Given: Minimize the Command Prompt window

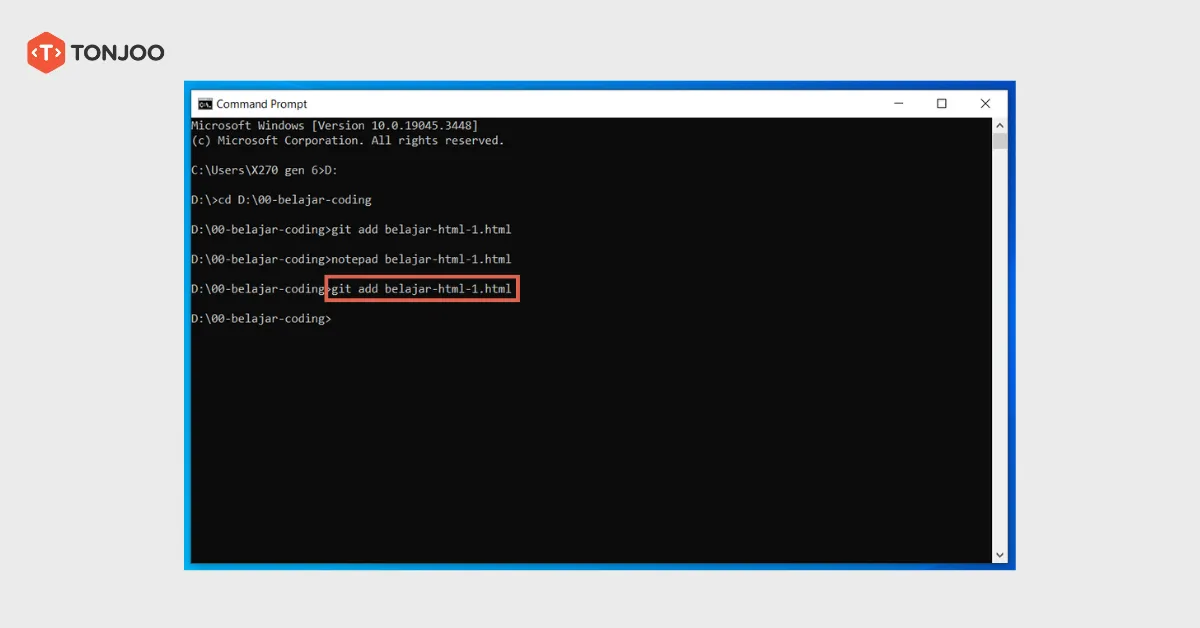Looking at the screenshot, I should (896, 104).
